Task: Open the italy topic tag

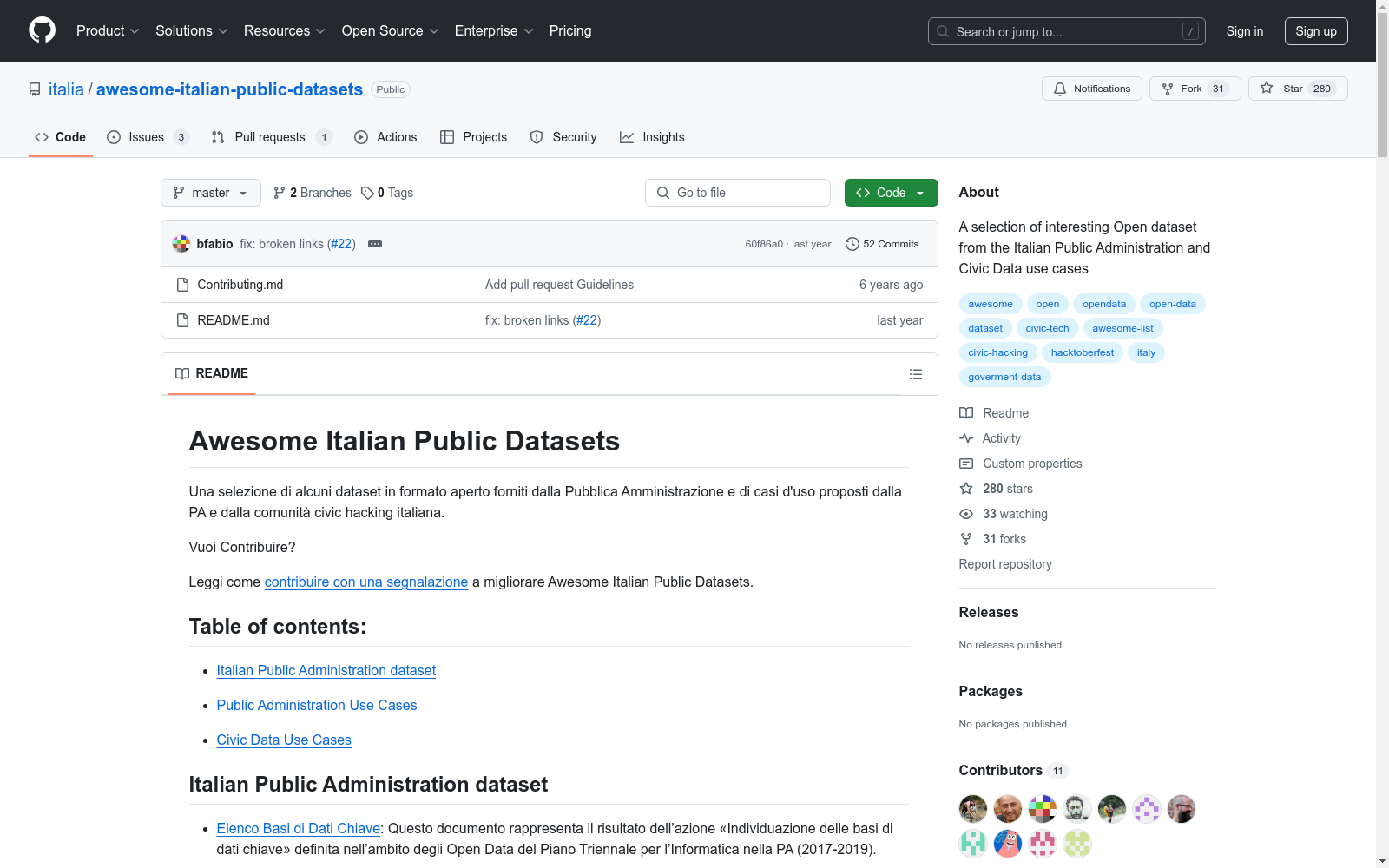Action: pos(1146,352)
